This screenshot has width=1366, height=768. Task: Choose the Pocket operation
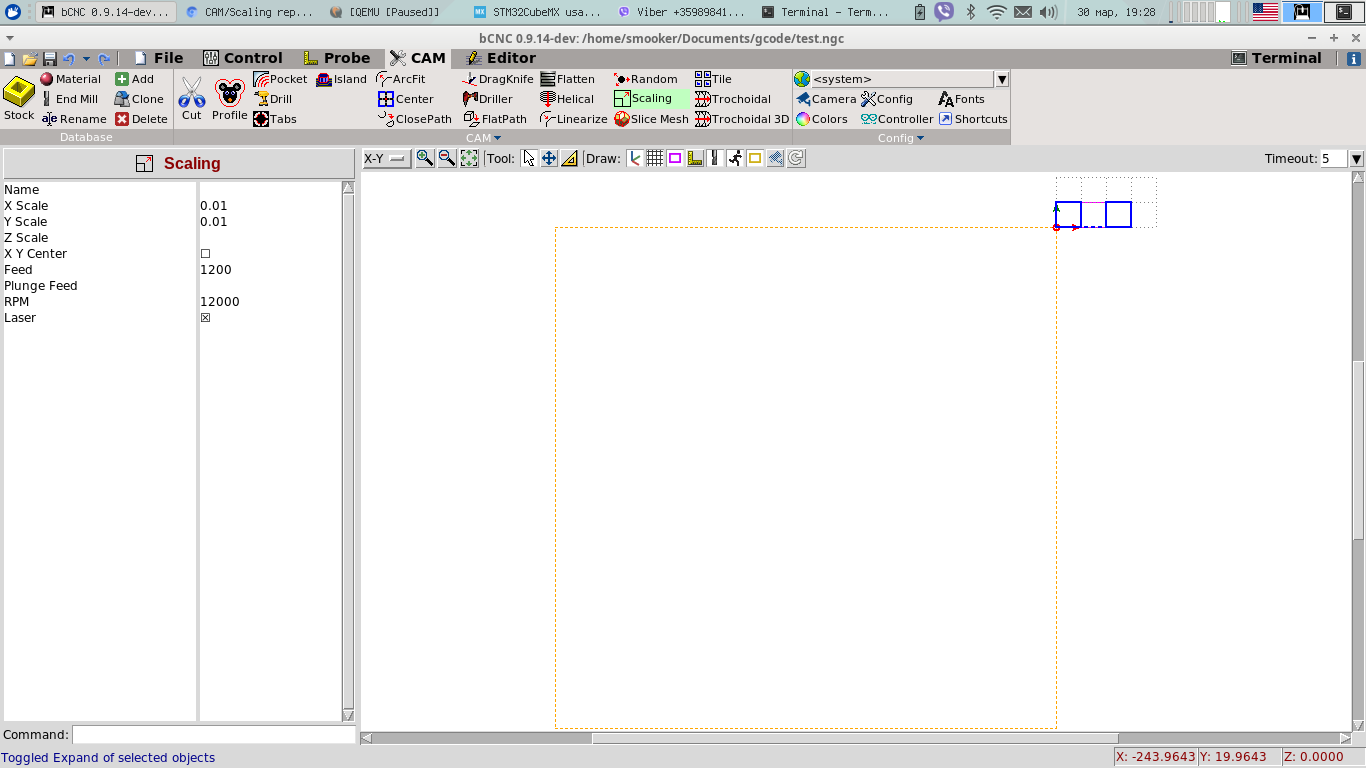pos(280,79)
